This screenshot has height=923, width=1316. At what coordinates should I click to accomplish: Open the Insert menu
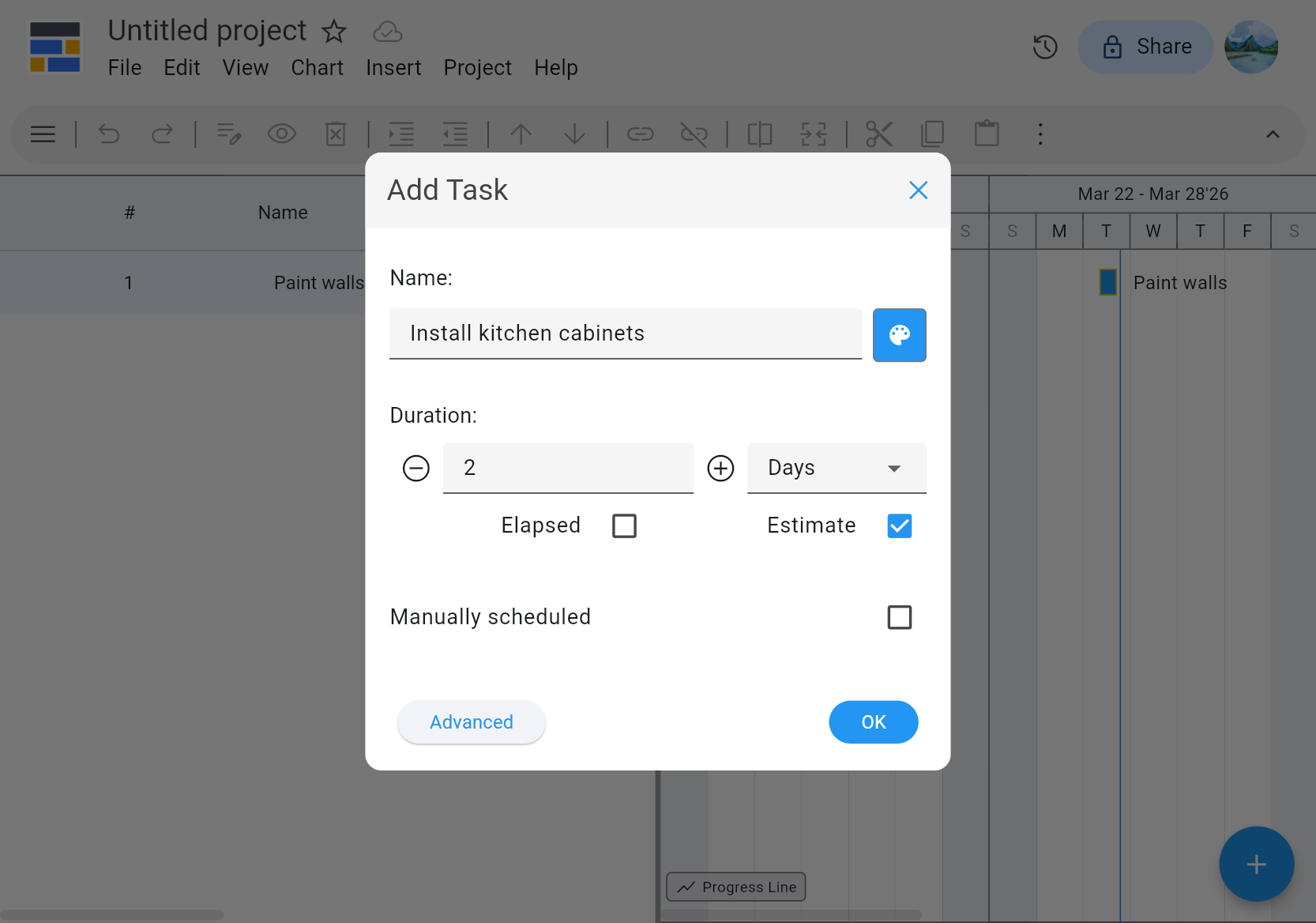[x=393, y=67]
